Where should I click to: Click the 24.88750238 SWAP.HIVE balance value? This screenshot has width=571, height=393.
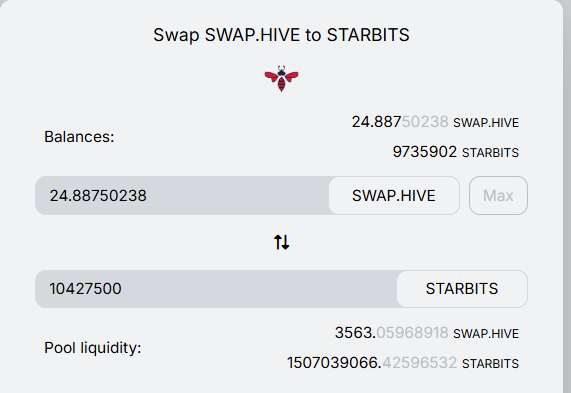click(x=400, y=122)
